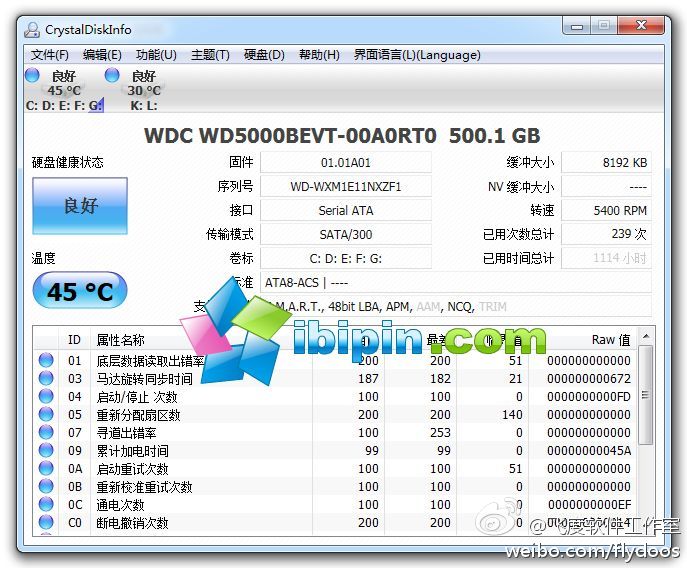Select the 断电撤销次数 row

pyautogui.click(x=335, y=522)
